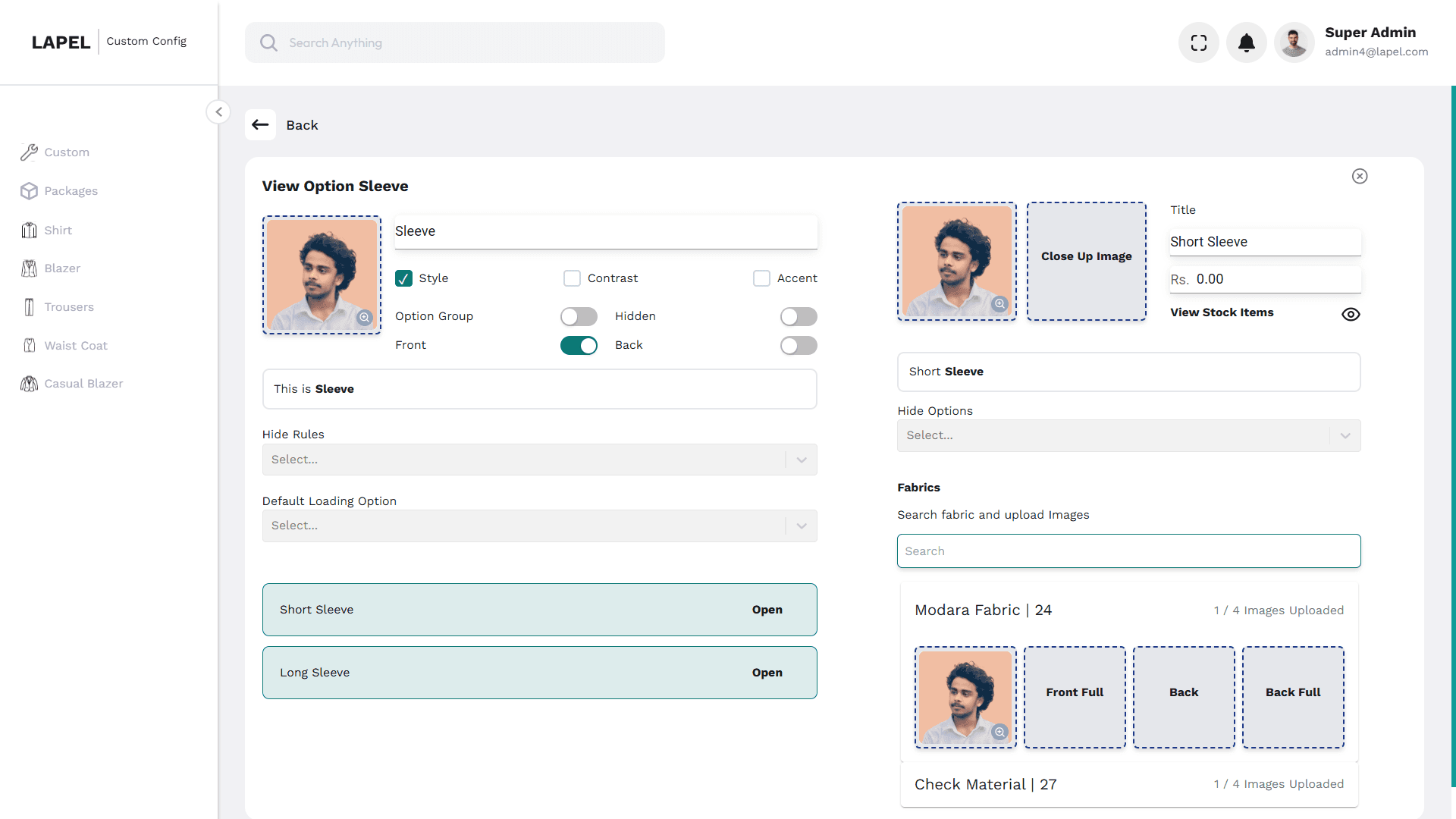
Task: Select Waist Coat in the sidebar
Action: coord(76,345)
